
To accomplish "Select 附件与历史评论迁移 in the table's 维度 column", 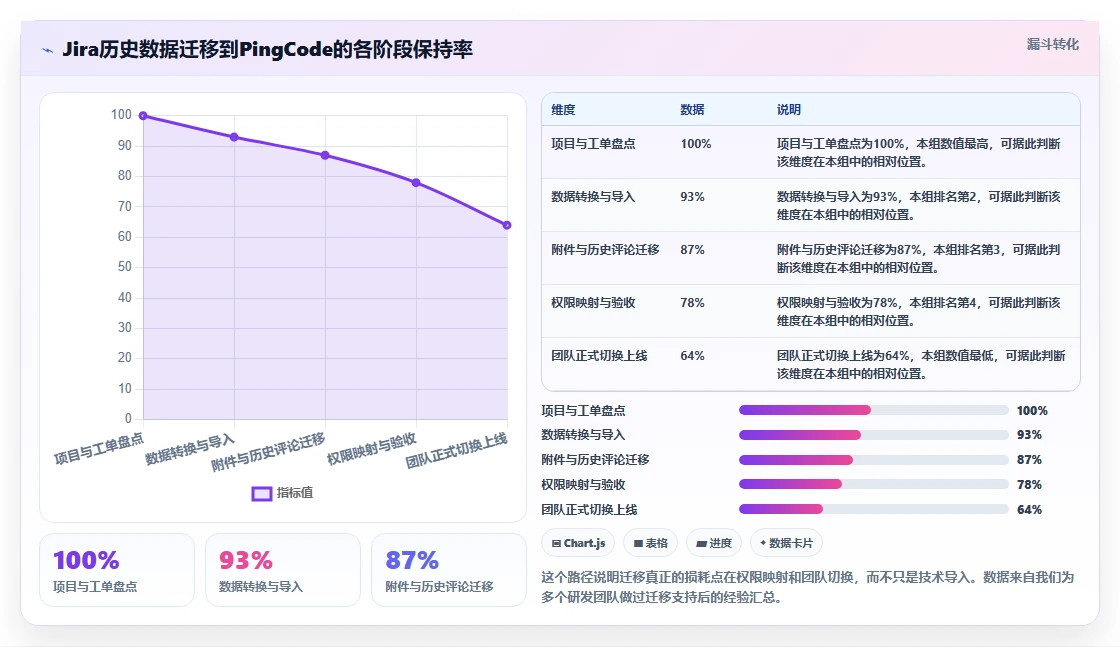I will [605, 249].
